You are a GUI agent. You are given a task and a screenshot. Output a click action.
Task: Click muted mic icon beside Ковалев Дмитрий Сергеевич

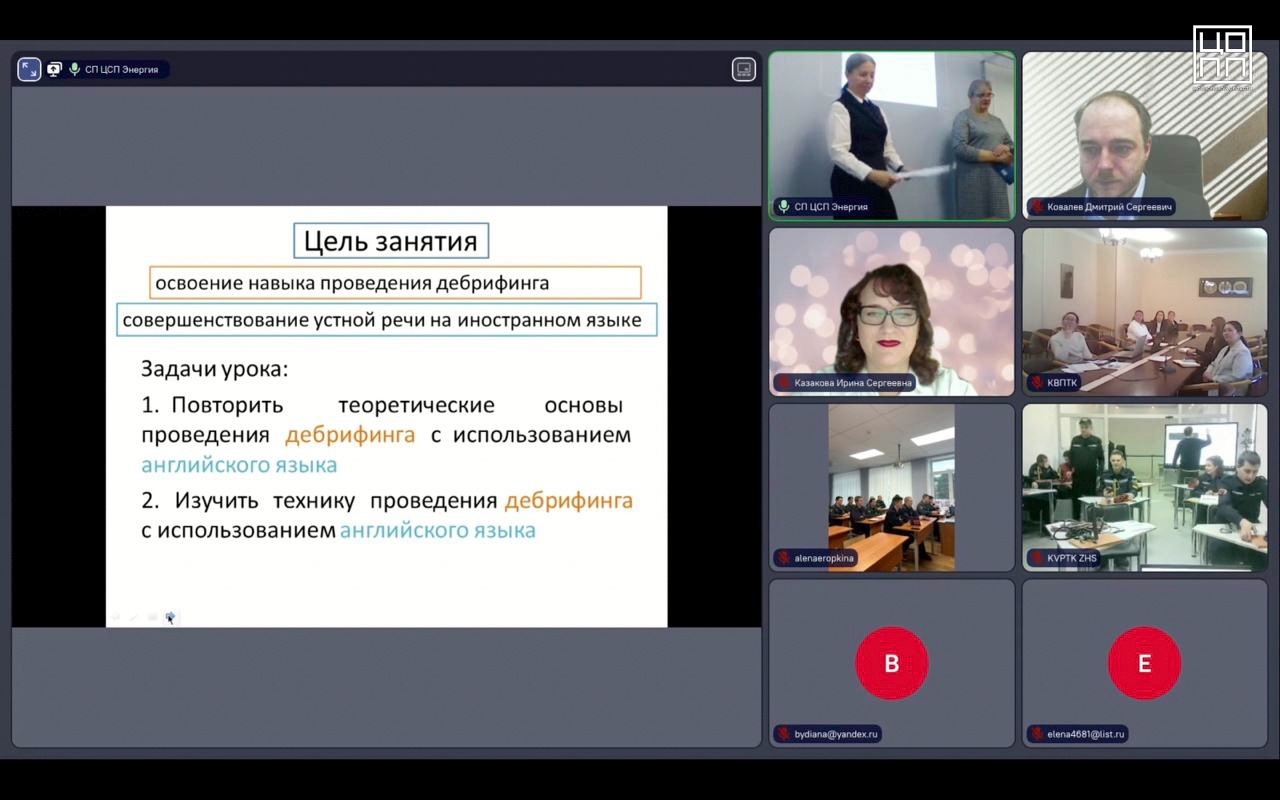point(1038,207)
